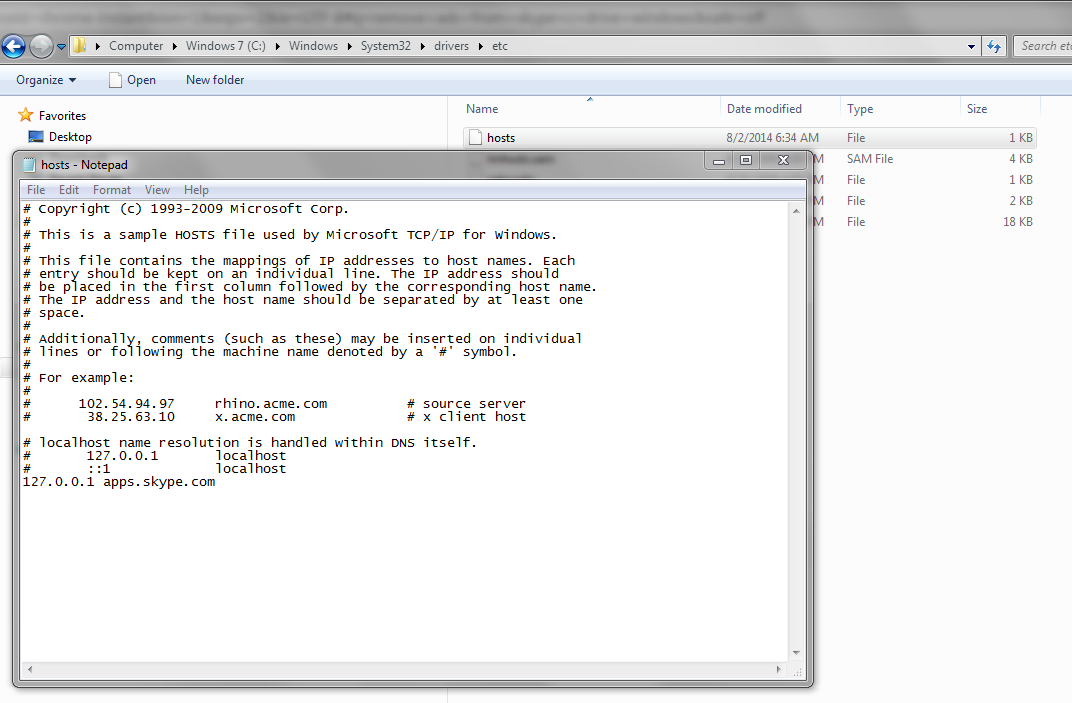Viewport: 1072px width, 703px height.
Task: Select the hosts file icon in list
Action: click(x=475, y=137)
